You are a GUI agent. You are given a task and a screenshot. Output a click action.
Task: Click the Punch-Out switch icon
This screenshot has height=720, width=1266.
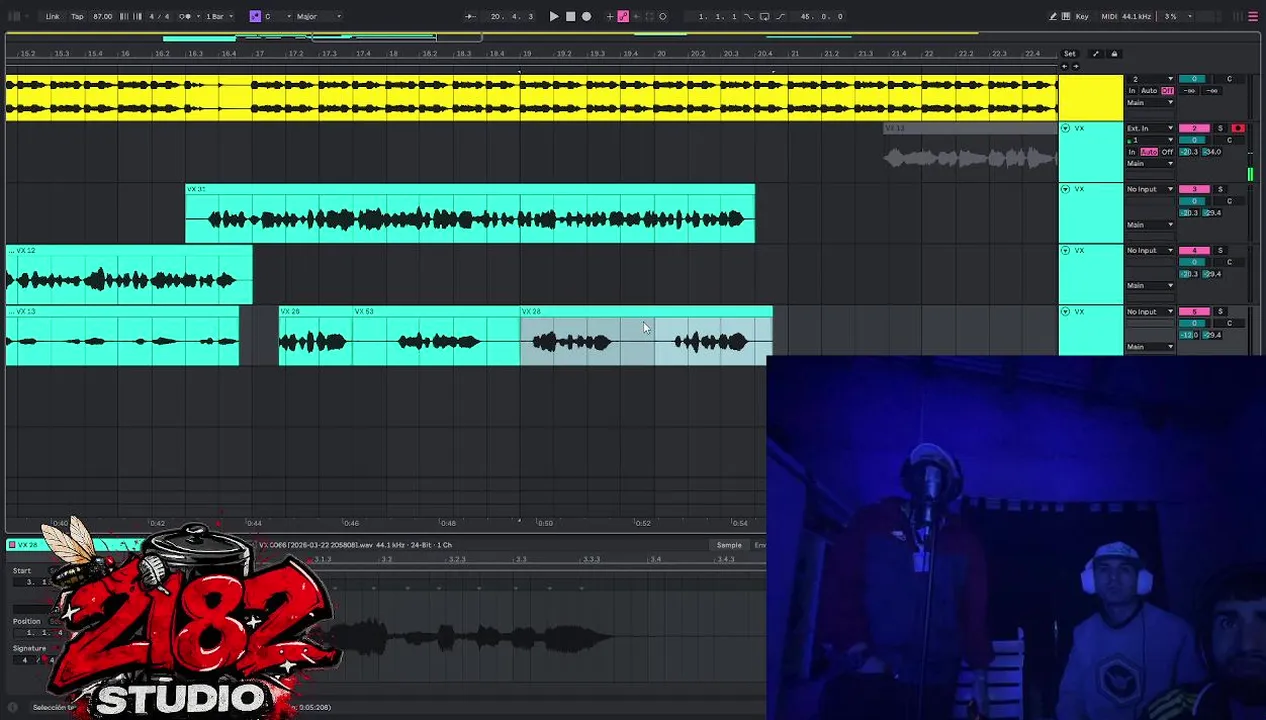(x=781, y=16)
